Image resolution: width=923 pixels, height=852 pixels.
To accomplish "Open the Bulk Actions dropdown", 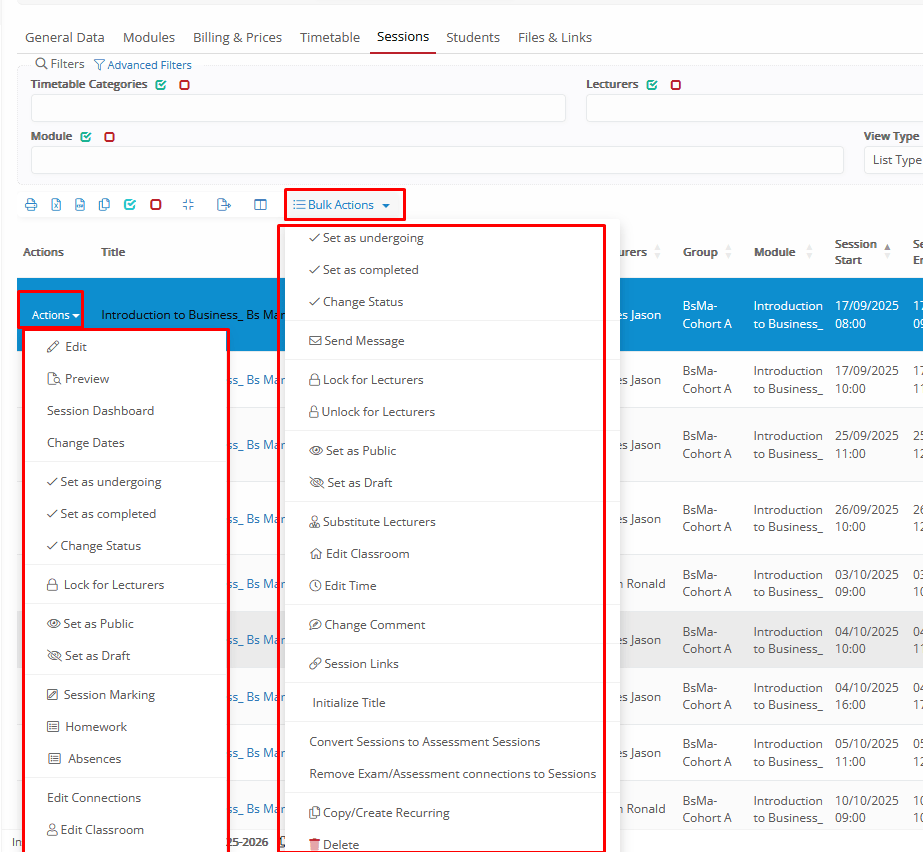I will pos(344,205).
